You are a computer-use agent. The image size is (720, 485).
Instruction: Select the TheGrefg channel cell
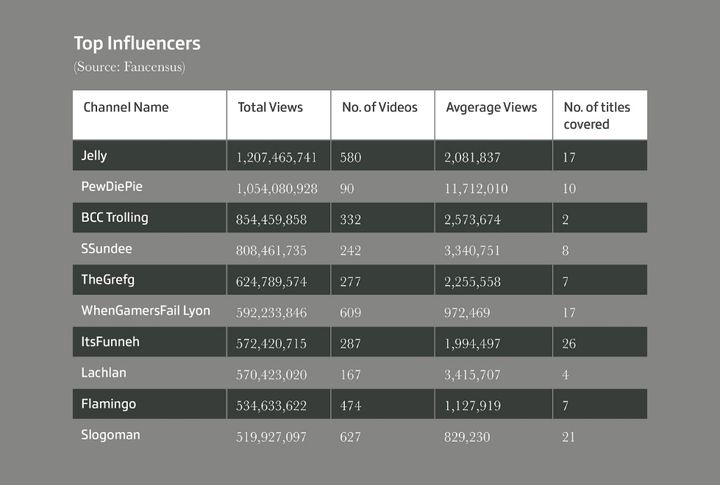(x=108, y=280)
